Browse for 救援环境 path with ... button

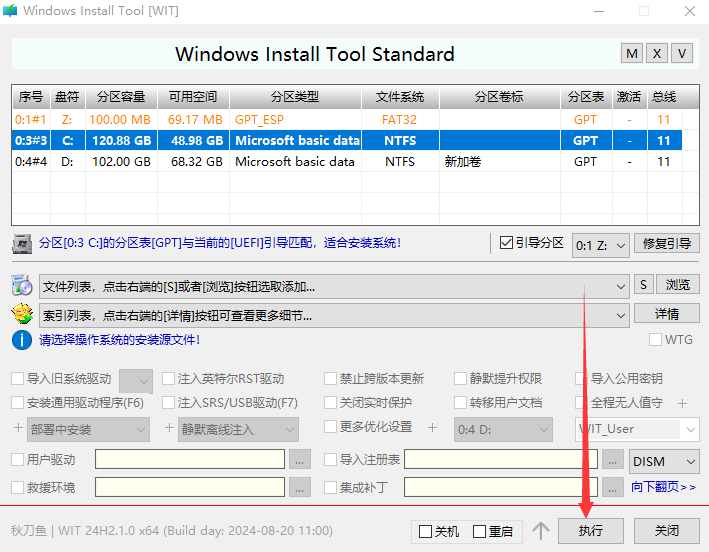pos(299,487)
